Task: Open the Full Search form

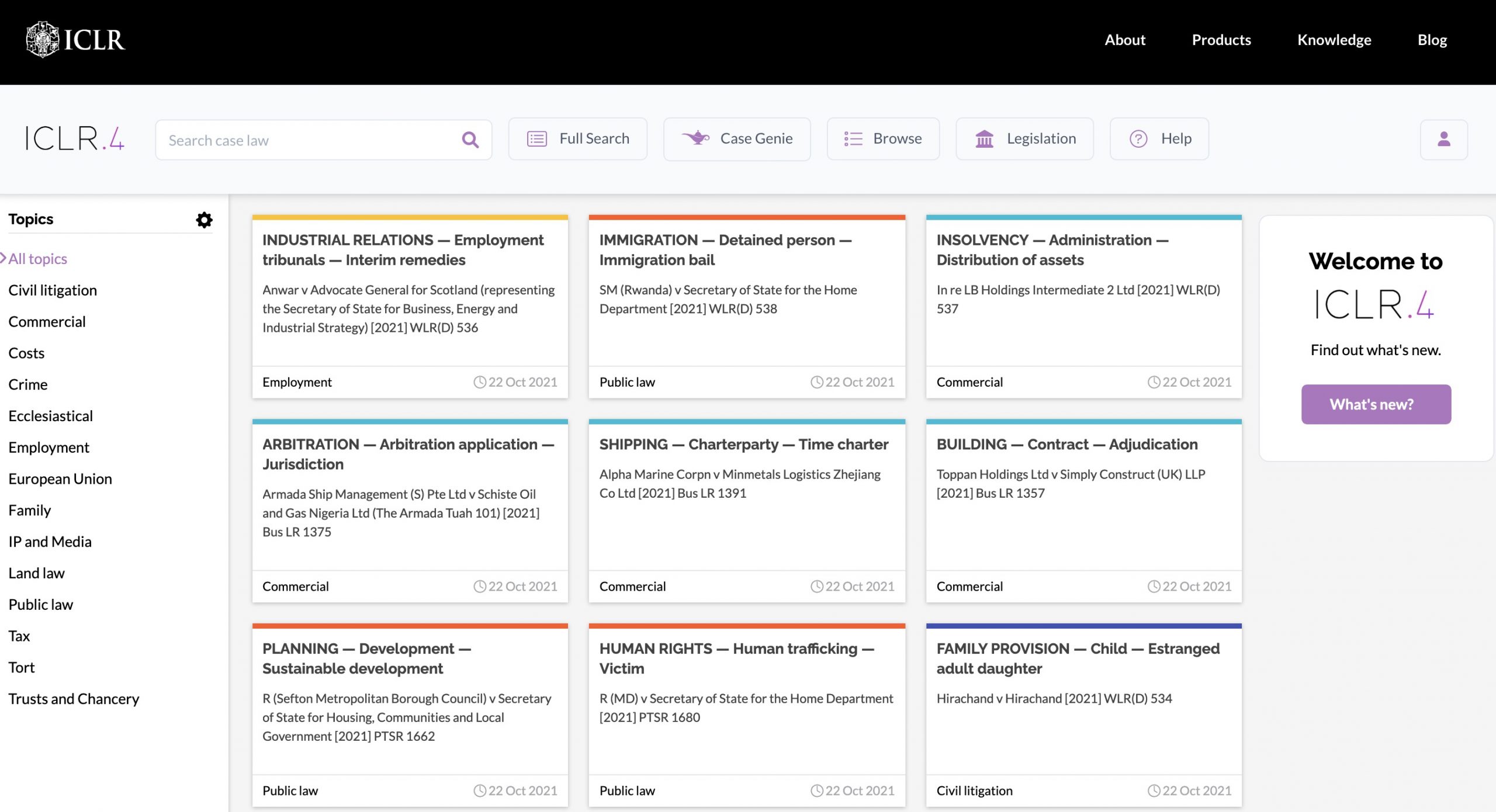Action: (x=577, y=139)
